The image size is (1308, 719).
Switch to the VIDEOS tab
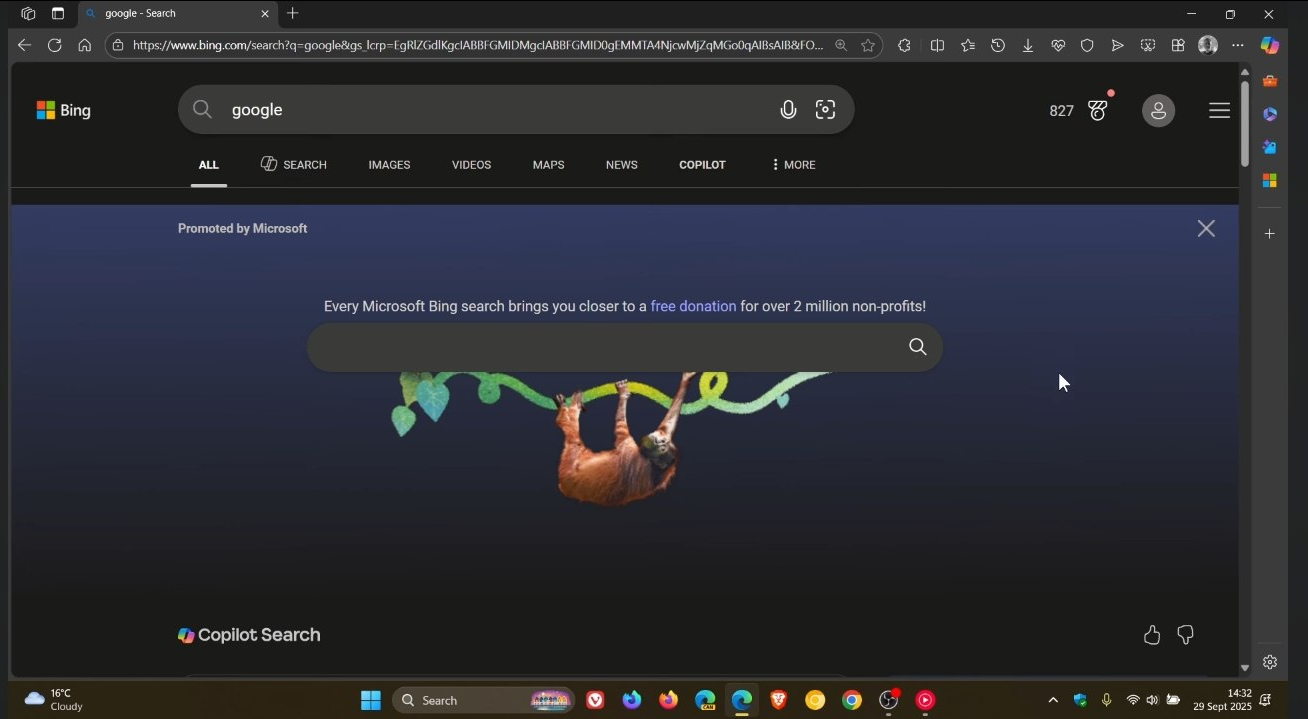pos(471,165)
